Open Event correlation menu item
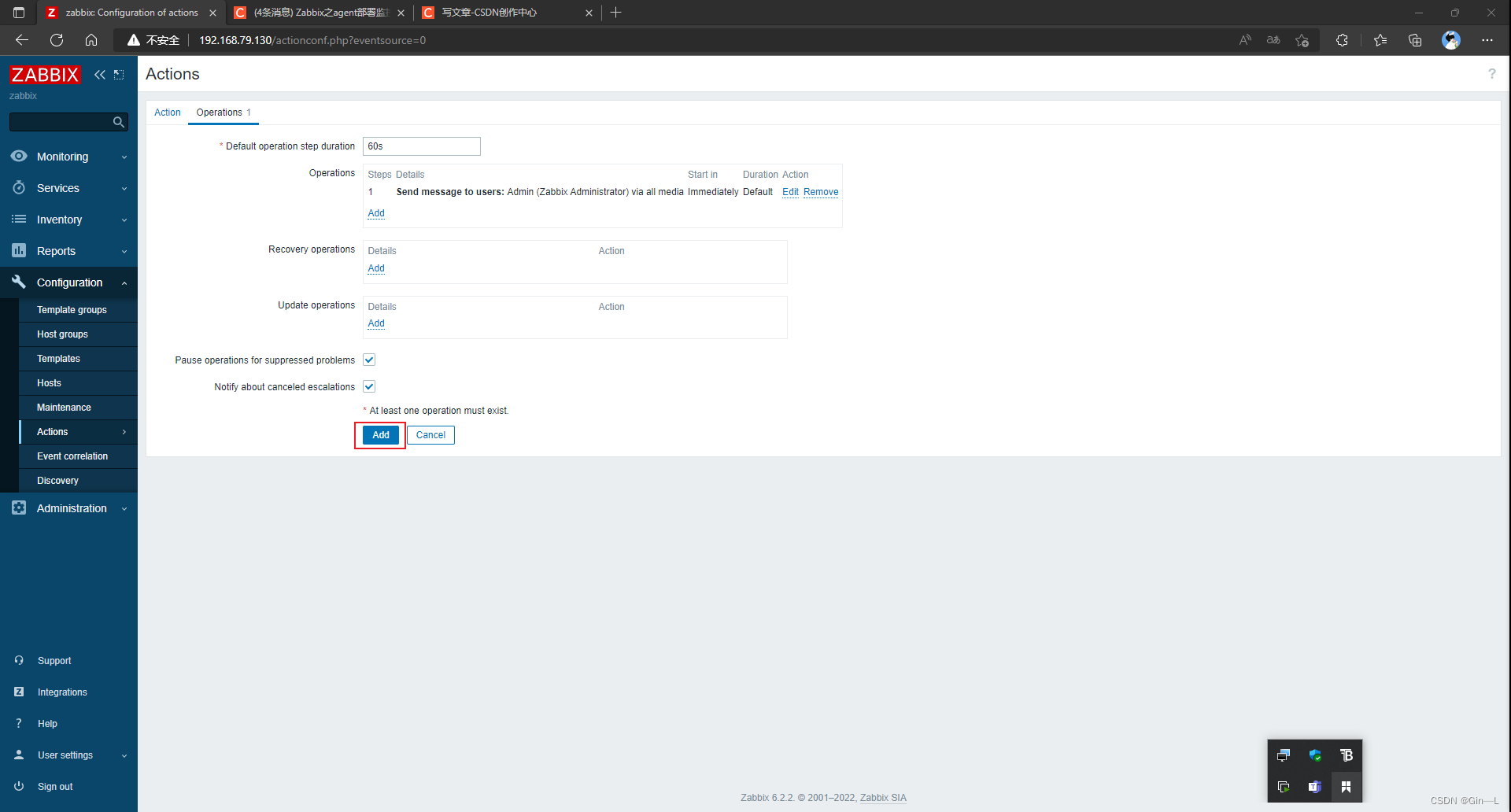 click(72, 456)
